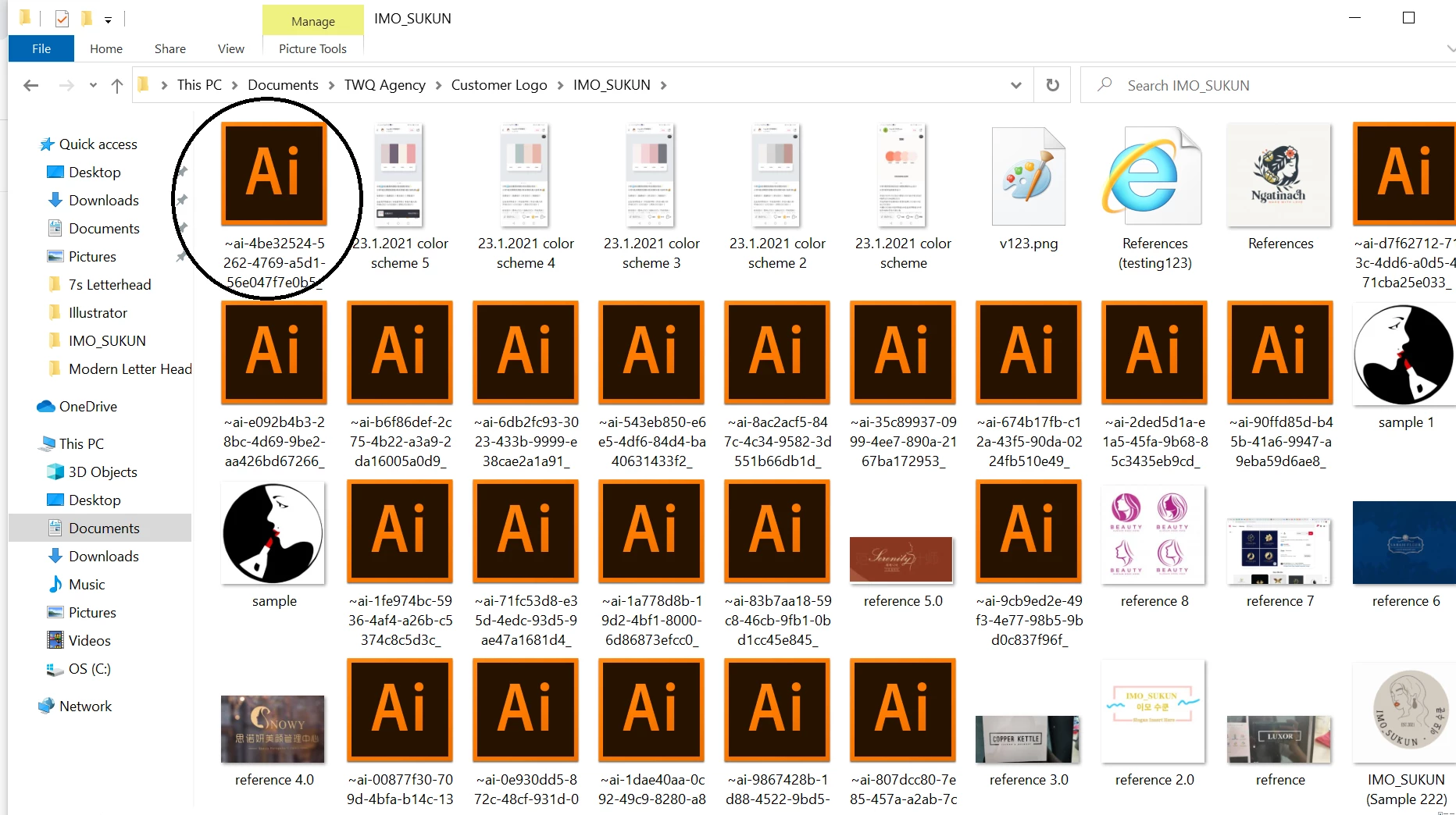Image resolution: width=1456 pixels, height=815 pixels.
Task: Select the reference 2.0 image
Action: [1153, 711]
